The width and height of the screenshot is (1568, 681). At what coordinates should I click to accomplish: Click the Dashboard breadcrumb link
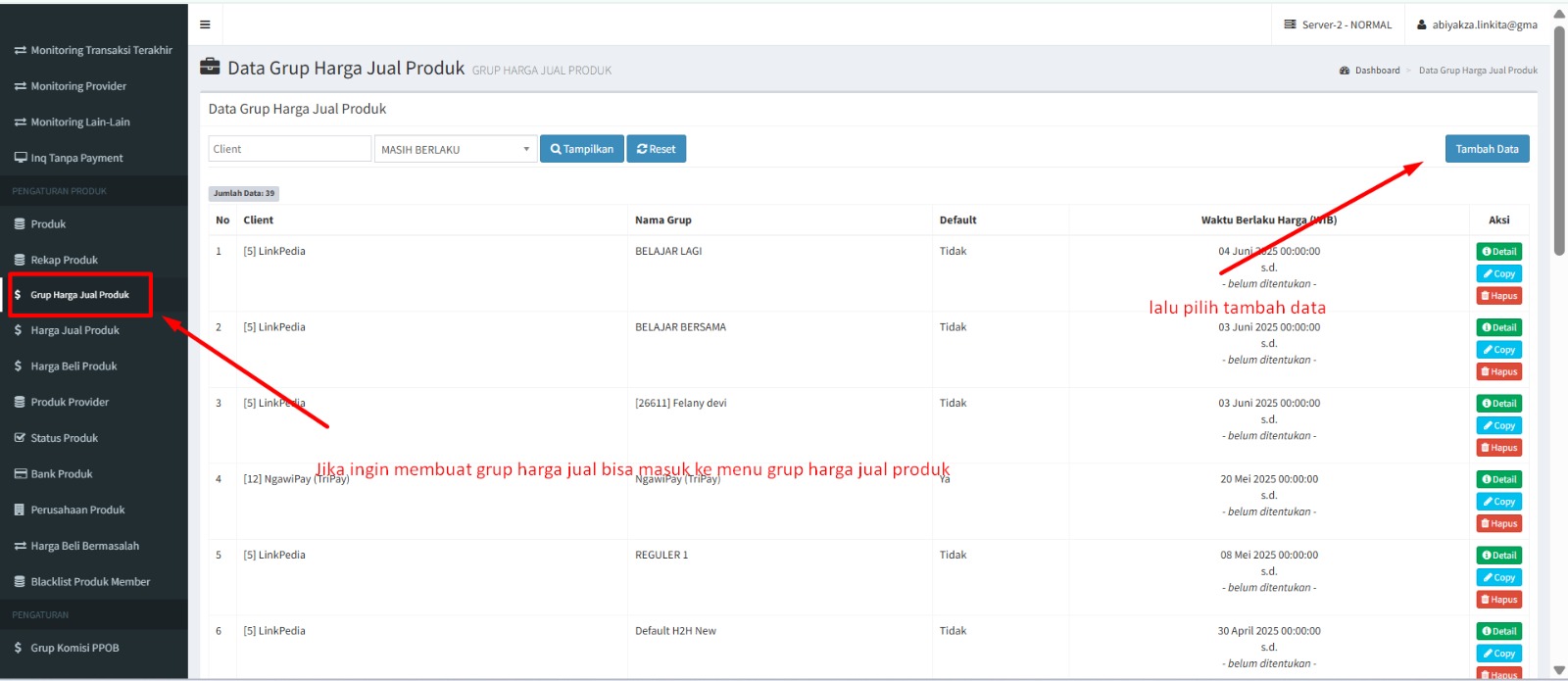tap(1377, 71)
